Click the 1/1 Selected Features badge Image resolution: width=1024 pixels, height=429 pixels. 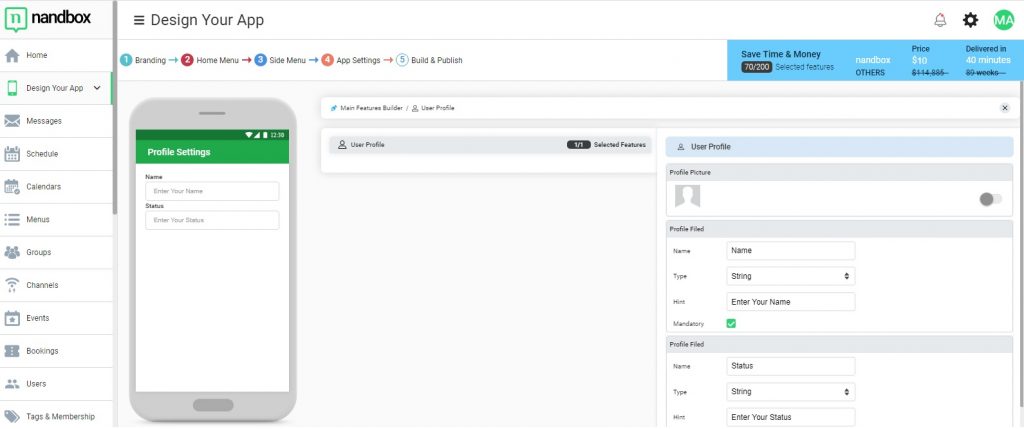pyautogui.click(x=579, y=145)
